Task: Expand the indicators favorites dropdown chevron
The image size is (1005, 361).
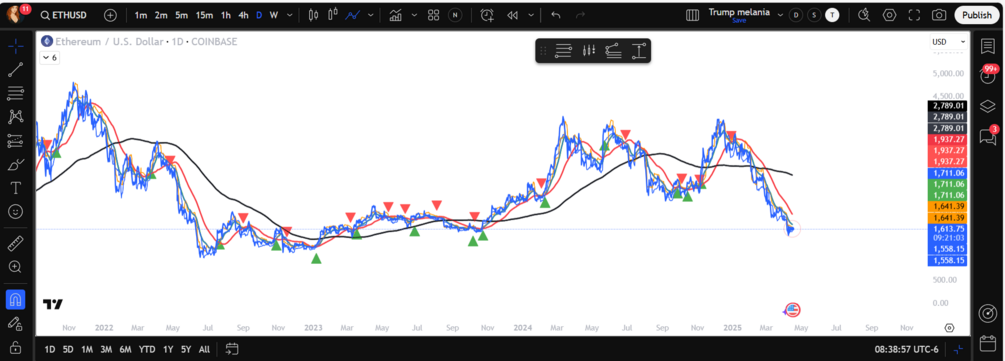Action: point(414,15)
